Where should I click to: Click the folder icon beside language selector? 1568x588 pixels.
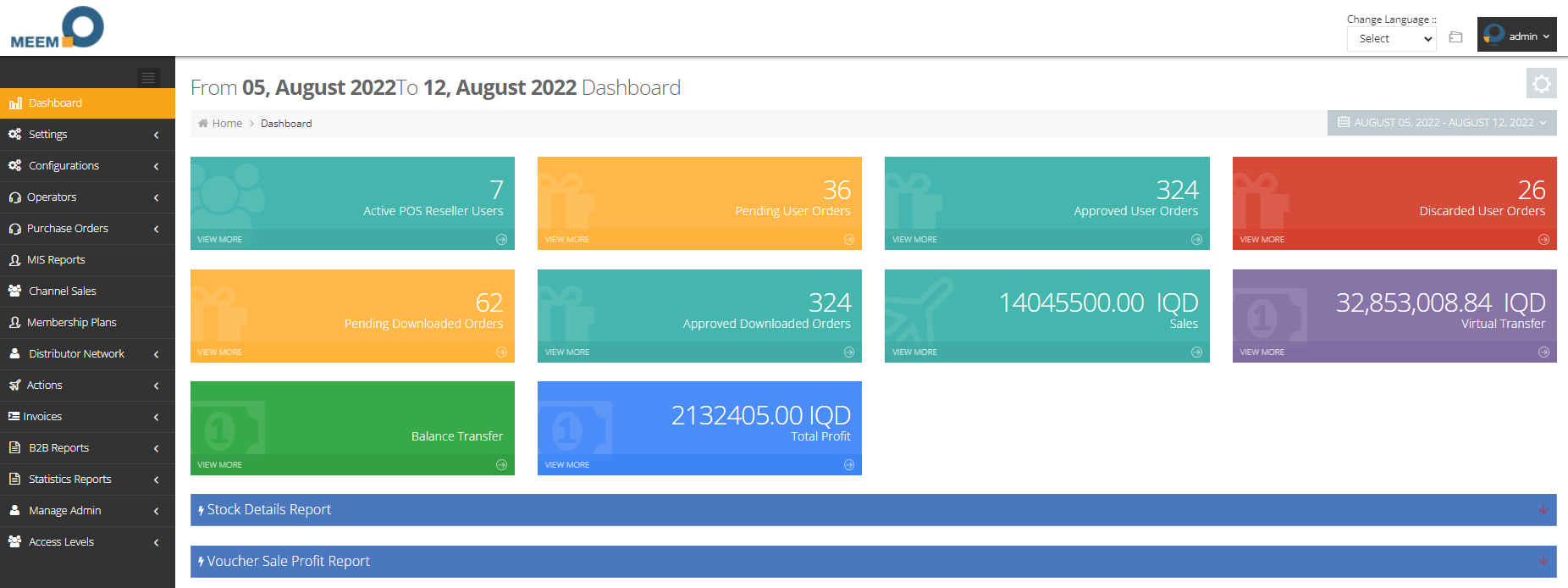[x=1455, y=37]
